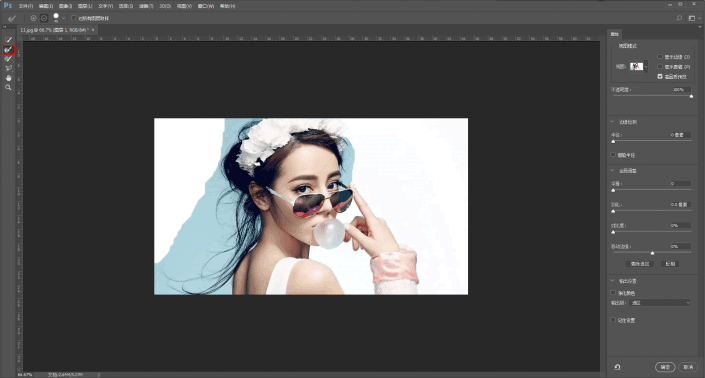Select the Zoom magnifier tool
Viewport: 705px width, 378px height.
pyautogui.click(x=8, y=87)
